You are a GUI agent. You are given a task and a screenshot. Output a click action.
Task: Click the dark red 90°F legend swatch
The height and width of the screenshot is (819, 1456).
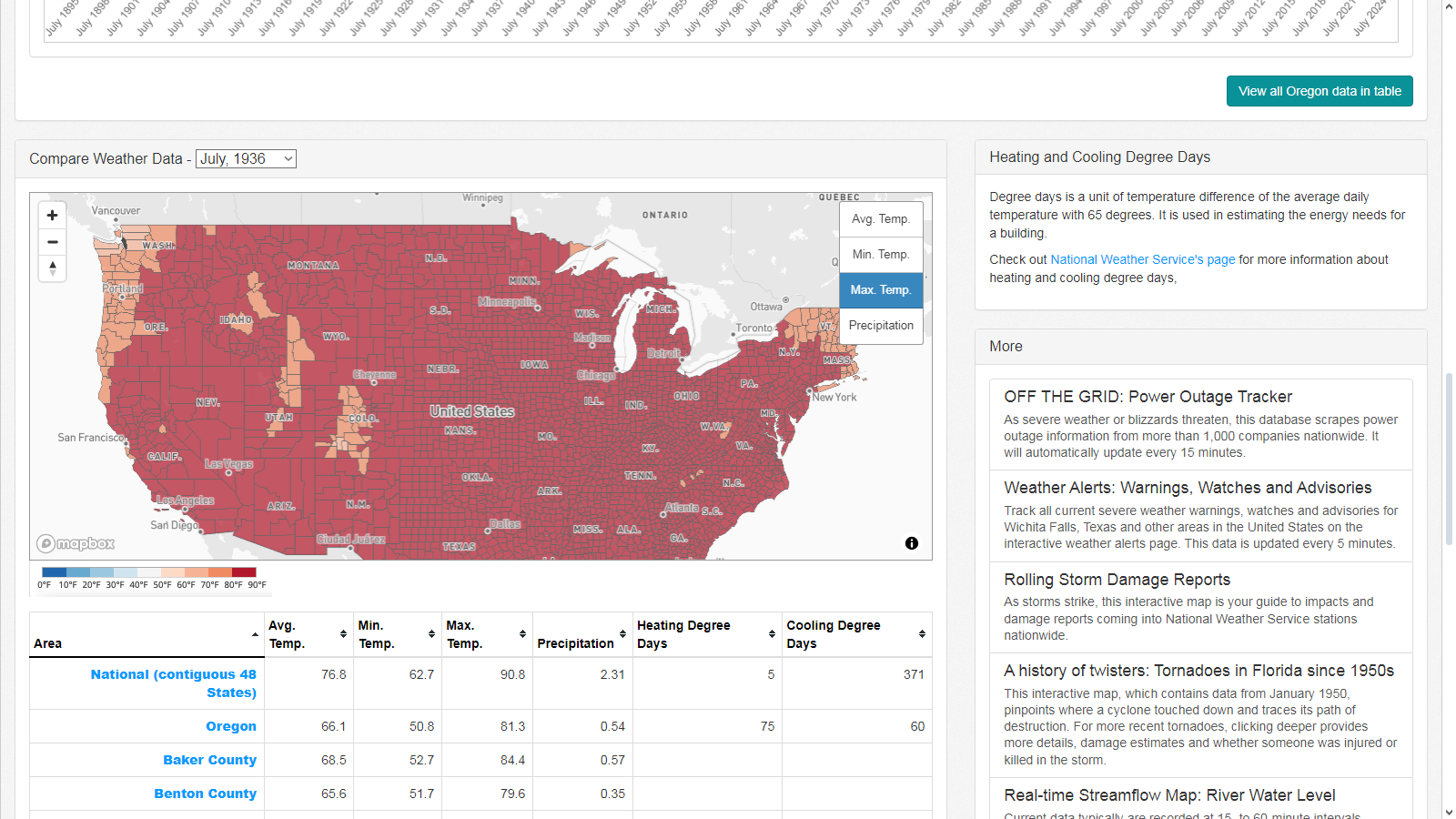pyautogui.click(x=244, y=572)
